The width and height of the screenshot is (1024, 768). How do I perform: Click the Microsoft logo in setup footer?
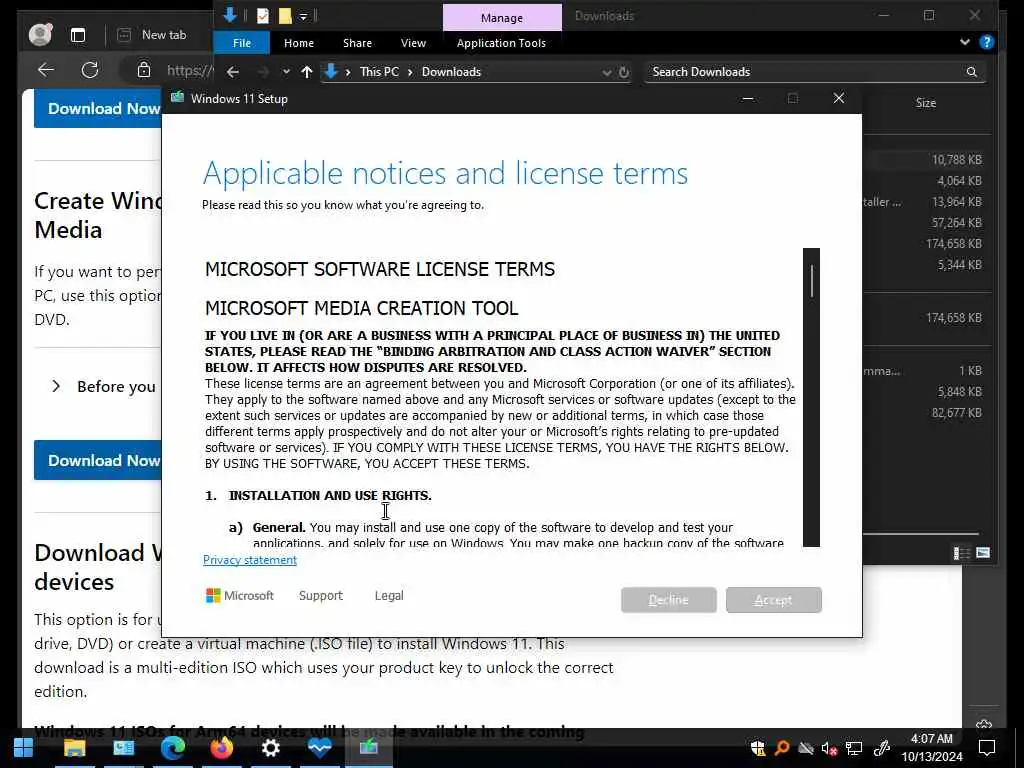click(240, 596)
